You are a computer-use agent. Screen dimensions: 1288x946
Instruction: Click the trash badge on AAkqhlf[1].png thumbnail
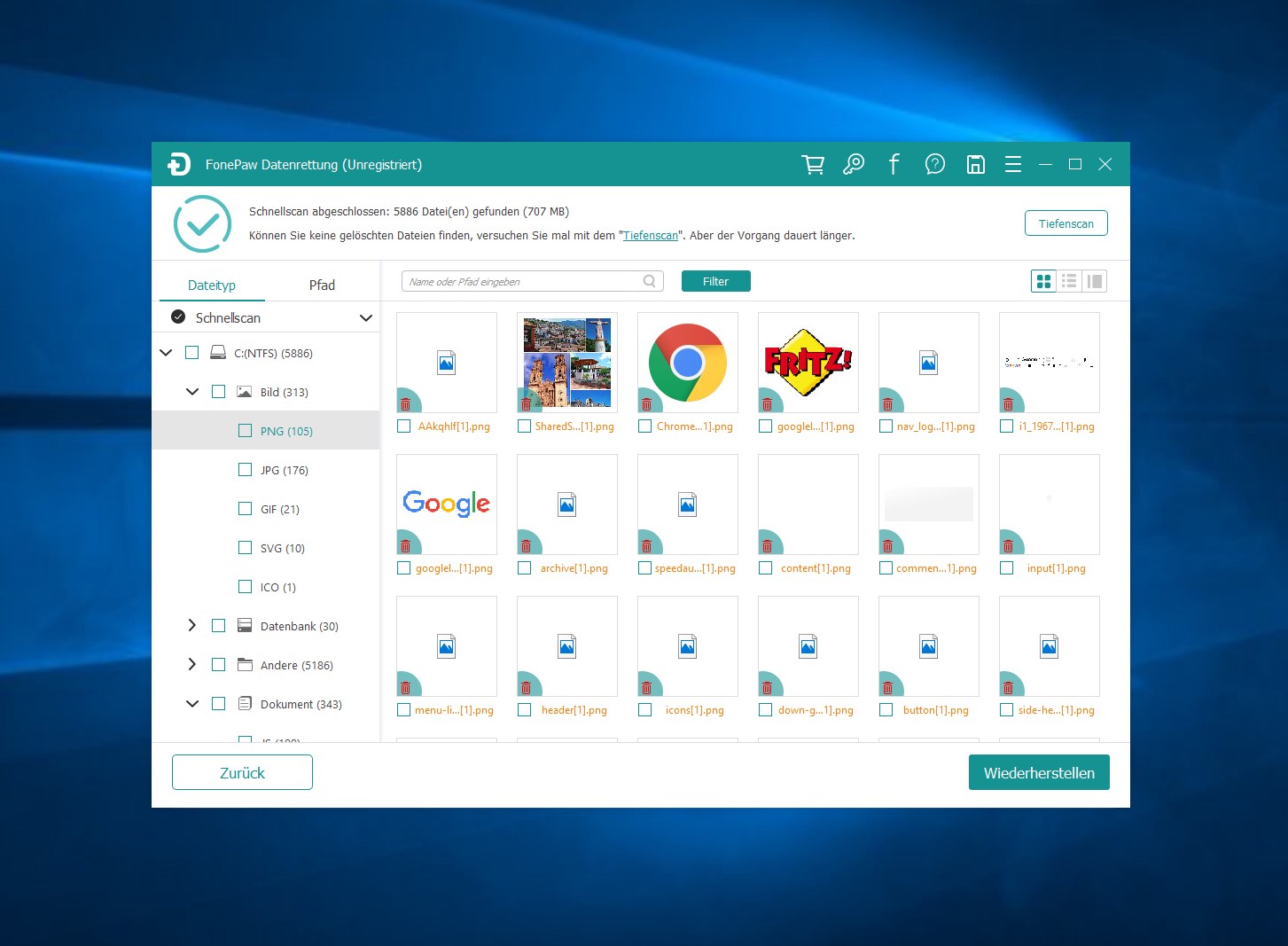[405, 404]
